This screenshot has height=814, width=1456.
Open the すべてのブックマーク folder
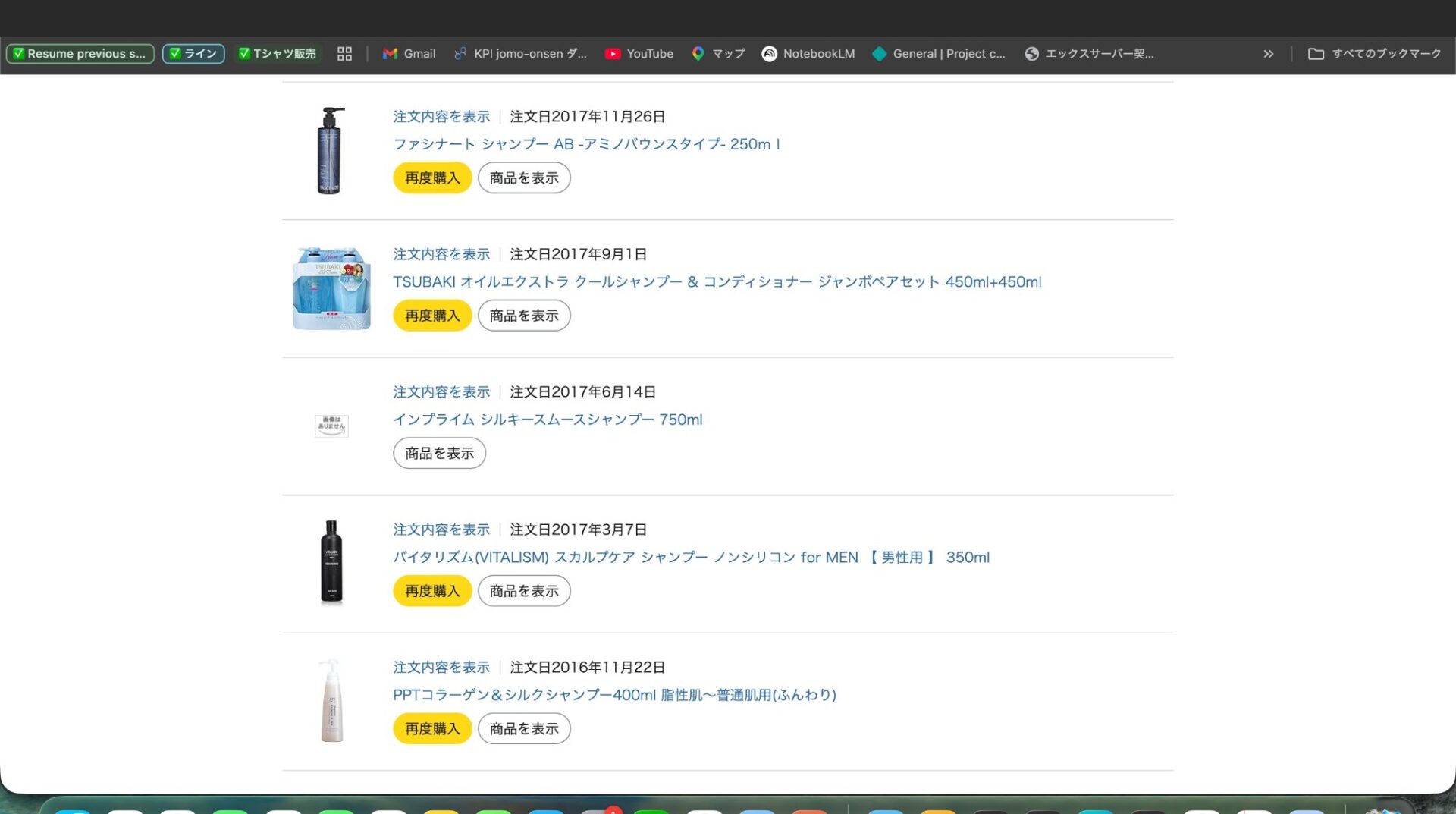click(1375, 54)
